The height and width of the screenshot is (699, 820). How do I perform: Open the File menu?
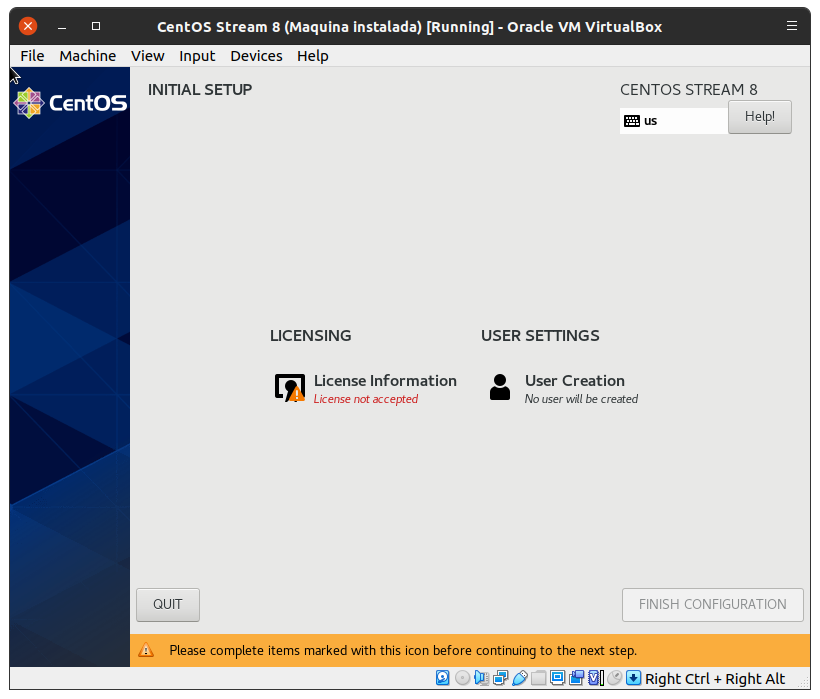click(x=32, y=56)
